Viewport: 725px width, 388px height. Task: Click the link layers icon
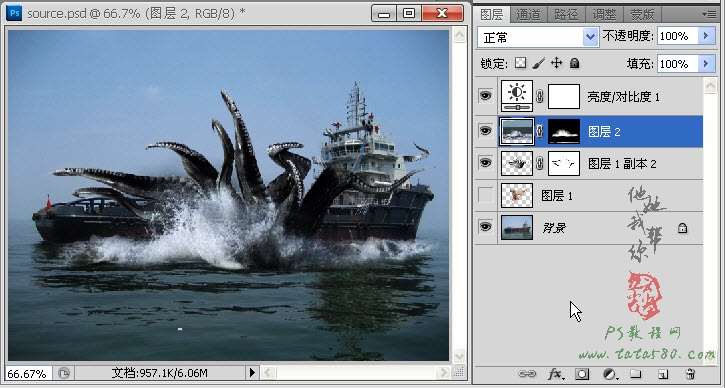pyautogui.click(x=527, y=374)
